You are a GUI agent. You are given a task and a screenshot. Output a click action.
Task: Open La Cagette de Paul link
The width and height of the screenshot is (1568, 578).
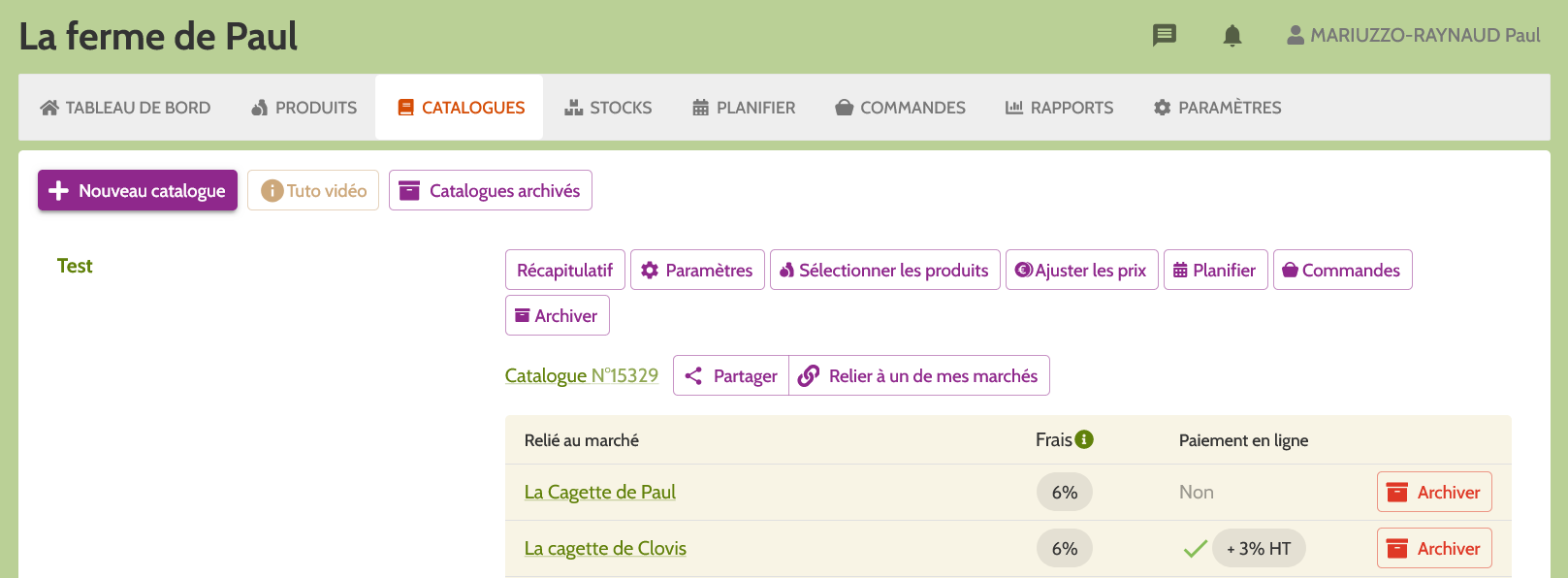coord(600,493)
